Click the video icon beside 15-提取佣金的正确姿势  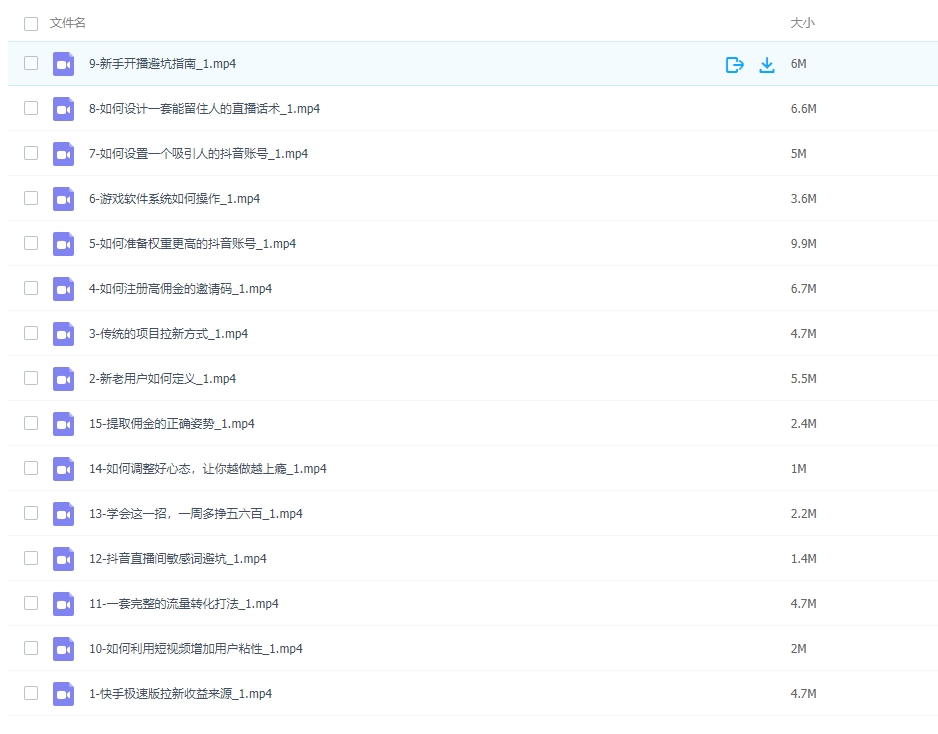click(63, 423)
